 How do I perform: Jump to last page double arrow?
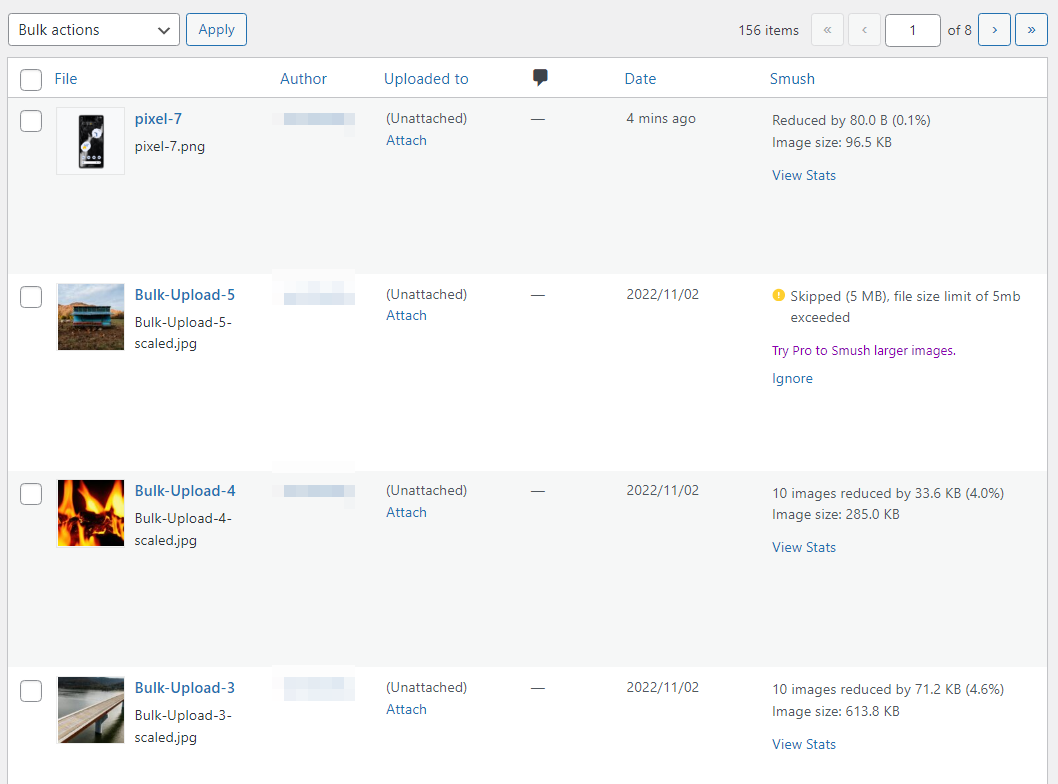point(1031,30)
